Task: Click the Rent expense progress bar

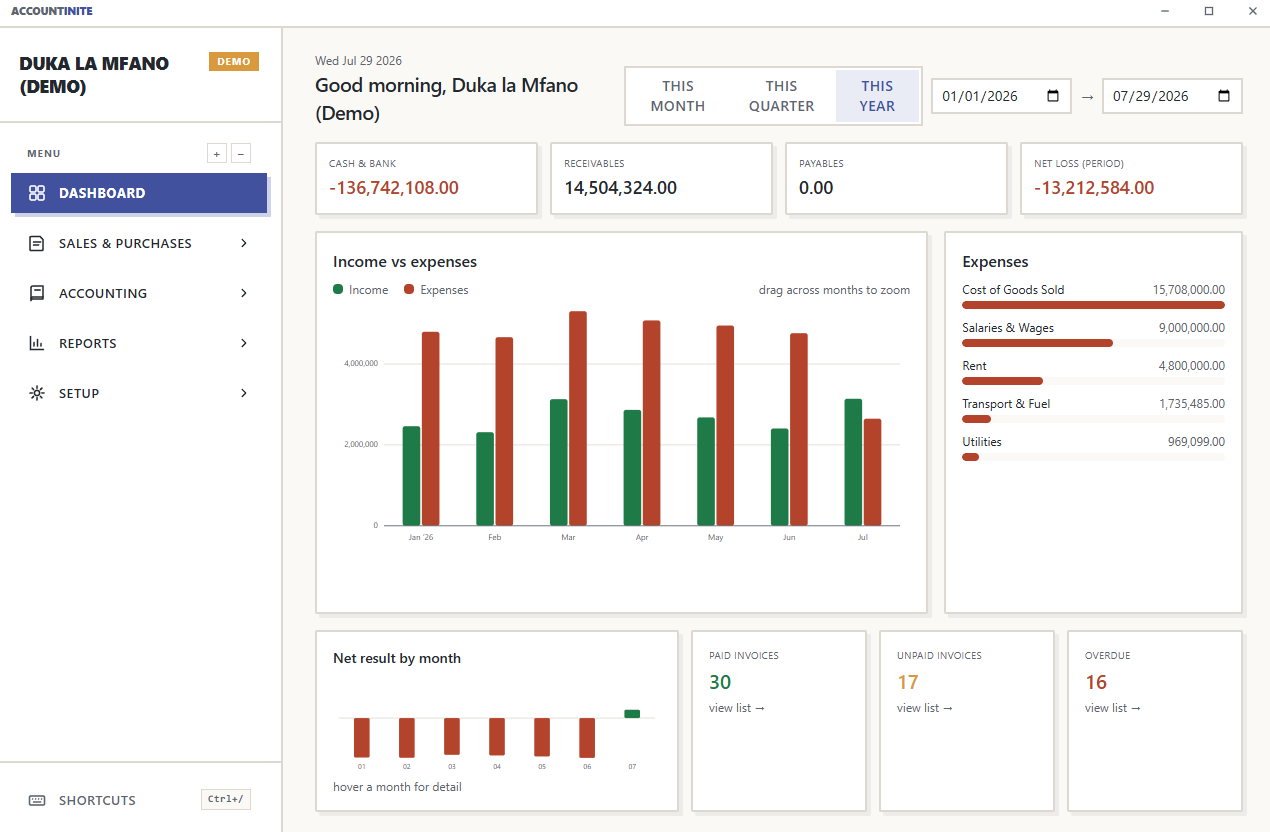Action: tap(1093, 381)
